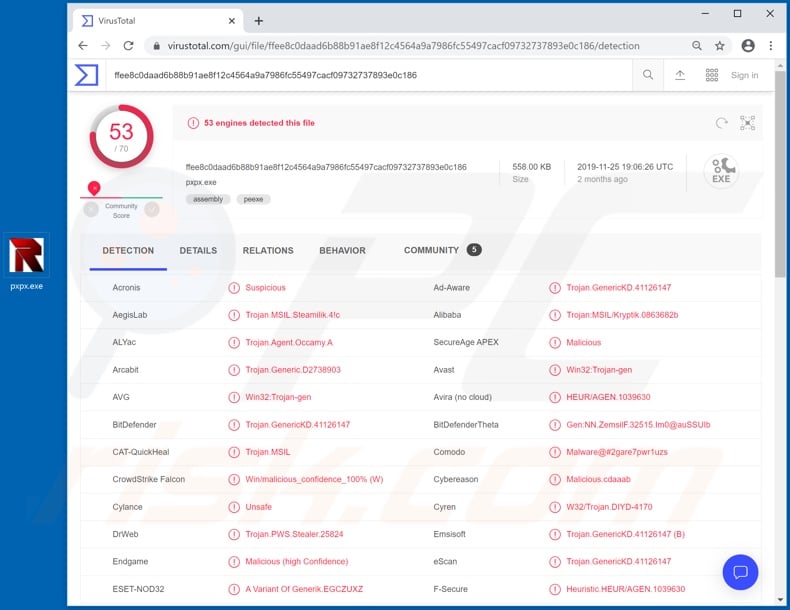Click the 'Trojan.MSIL.Steamilik.4!c' AegisLab result
Screen dimensions: 790x610
[292, 315]
